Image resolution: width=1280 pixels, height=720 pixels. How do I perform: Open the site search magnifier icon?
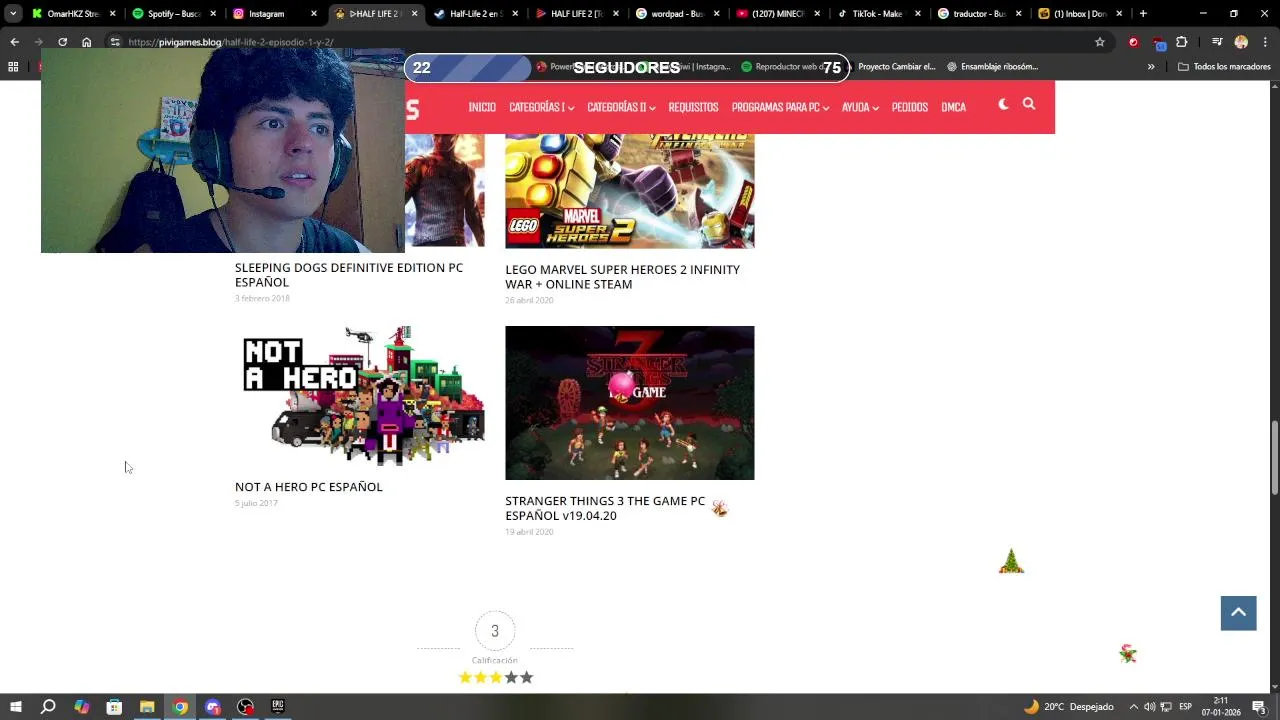tap(1028, 104)
